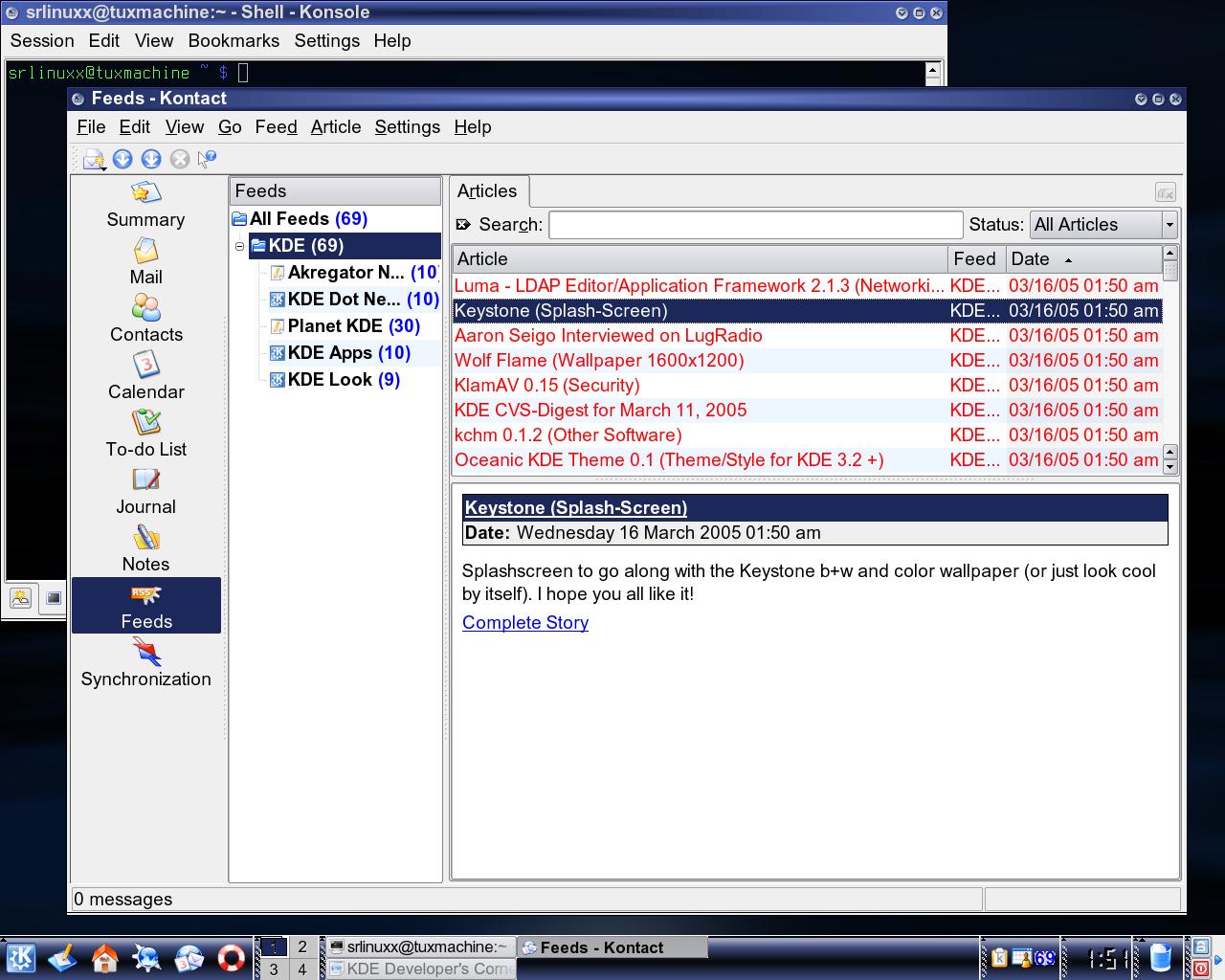This screenshot has height=980, width=1225.
Task: Select the Planet KDE feed
Action: pyautogui.click(x=345, y=326)
